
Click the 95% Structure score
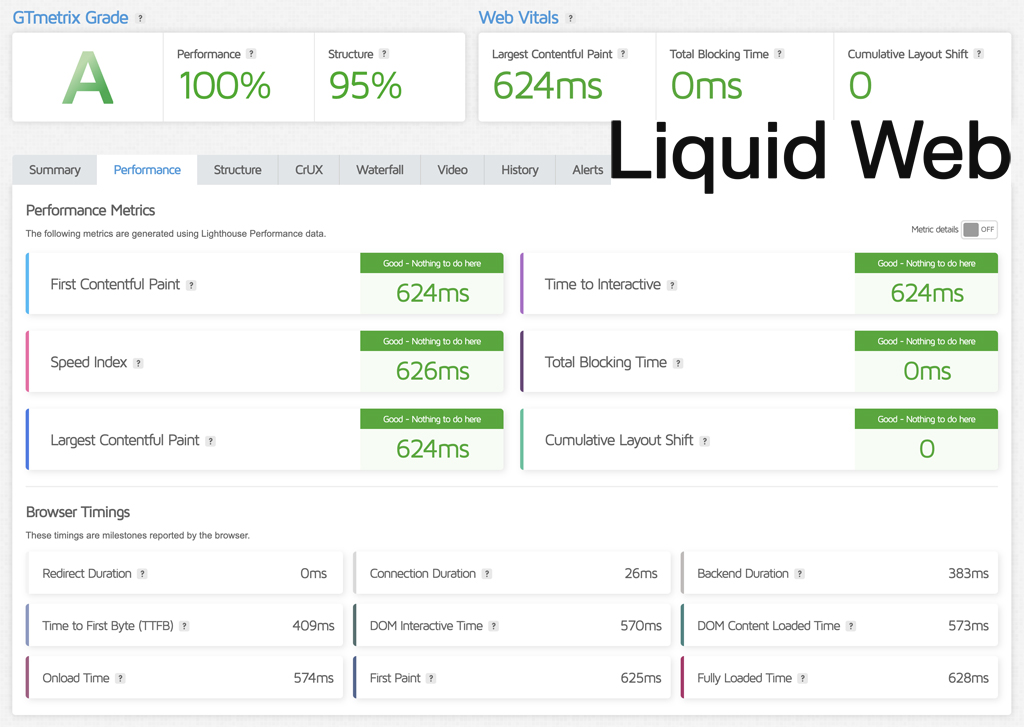[365, 86]
